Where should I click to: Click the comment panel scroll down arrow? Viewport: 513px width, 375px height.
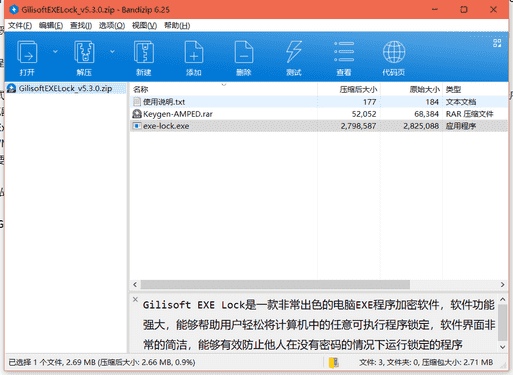[x=503, y=347]
